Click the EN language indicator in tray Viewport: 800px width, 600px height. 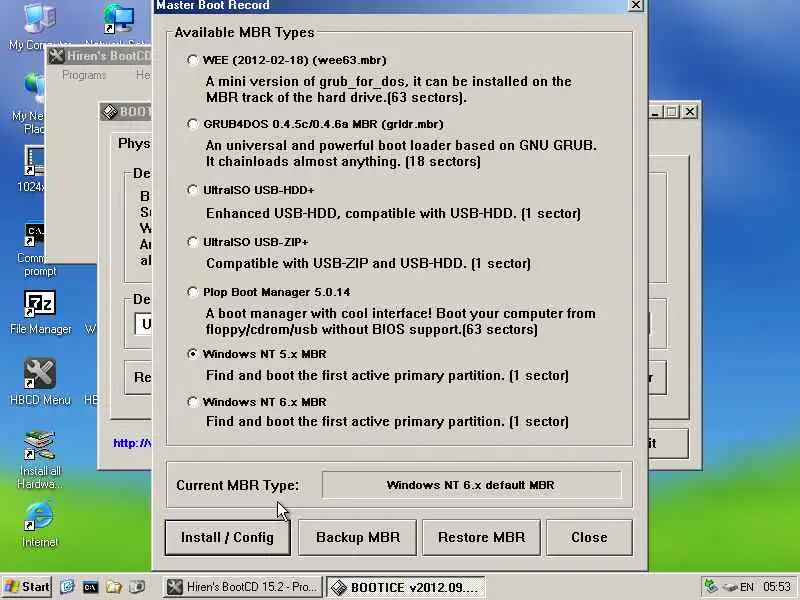[747, 587]
